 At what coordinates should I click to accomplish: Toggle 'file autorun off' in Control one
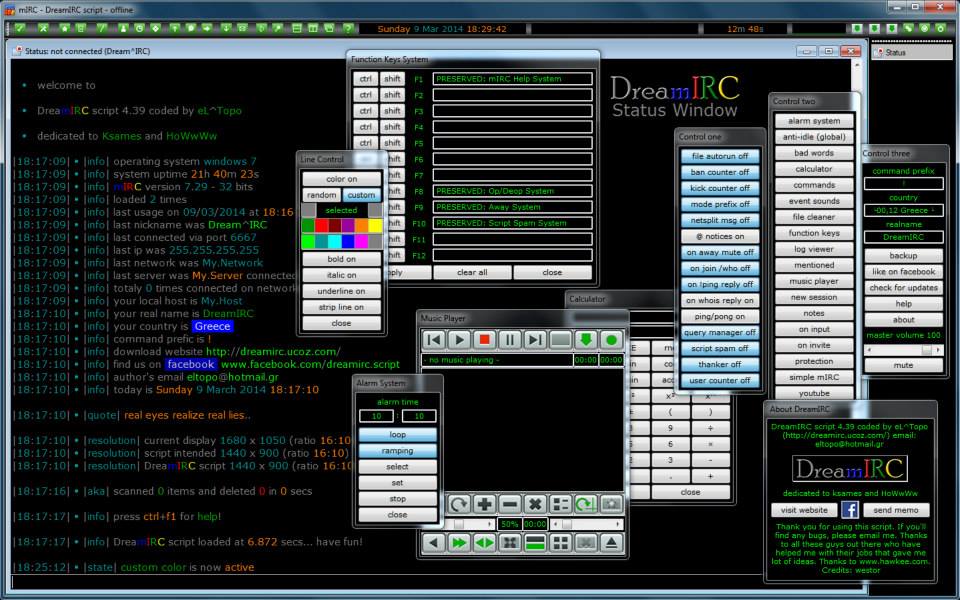[720, 156]
